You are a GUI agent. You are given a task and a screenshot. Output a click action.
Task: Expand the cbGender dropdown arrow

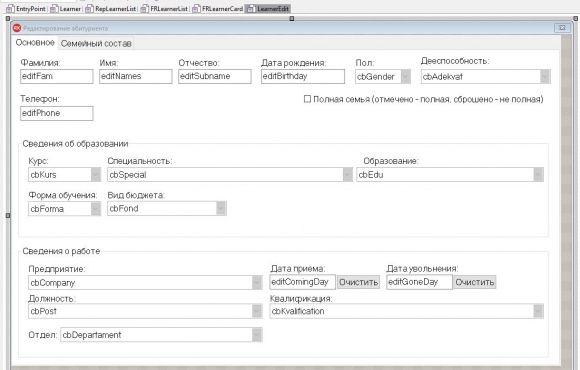tap(405, 77)
